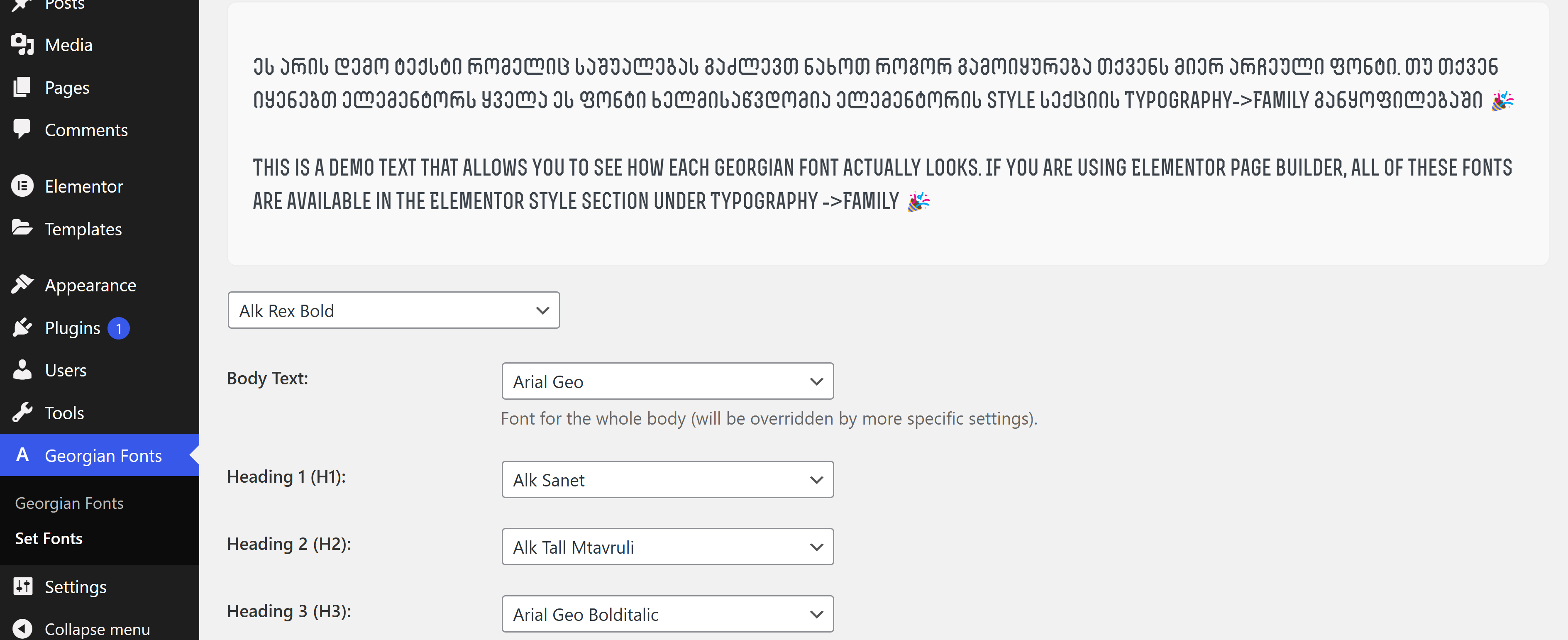Select the Set Fonts submenu item
Image resolution: width=1568 pixels, height=640 pixels.
(49, 538)
